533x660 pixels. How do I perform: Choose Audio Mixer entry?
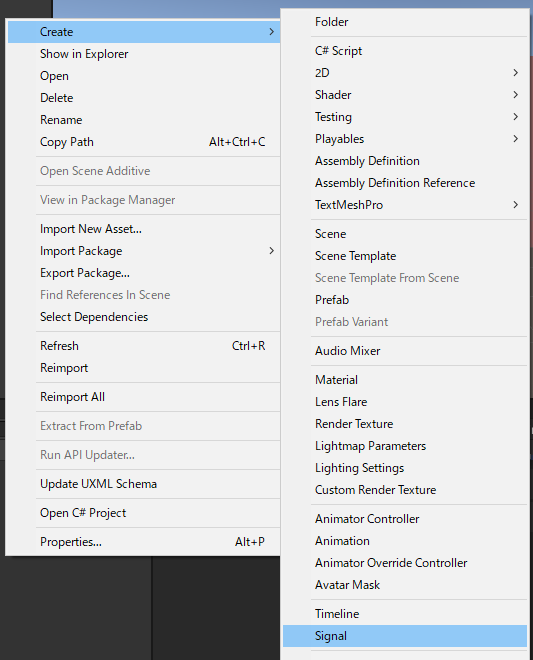pos(405,351)
